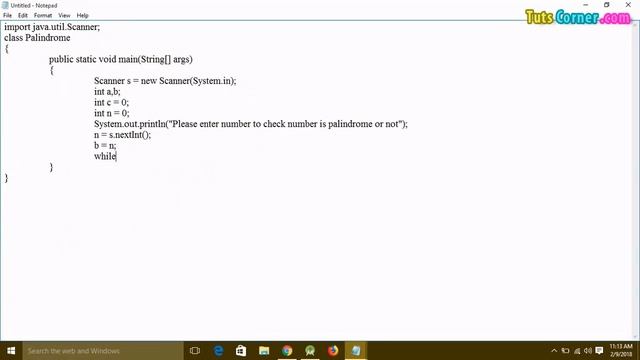Open the Format menu

click(43, 16)
